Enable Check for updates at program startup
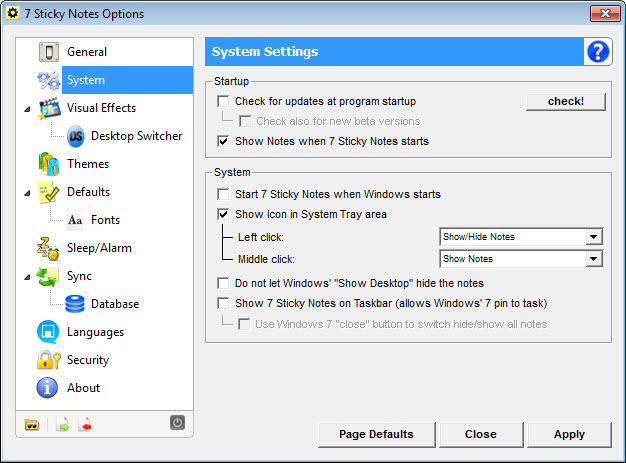This screenshot has width=626, height=463. point(223,101)
